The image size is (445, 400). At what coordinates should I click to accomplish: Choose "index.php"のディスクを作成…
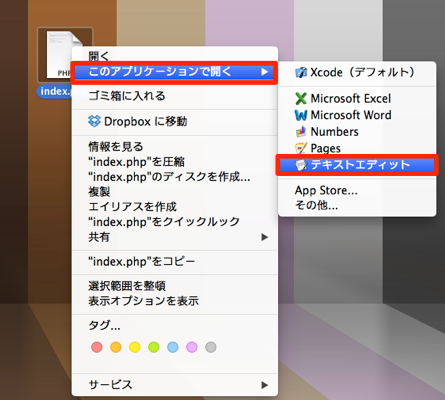pos(175,177)
